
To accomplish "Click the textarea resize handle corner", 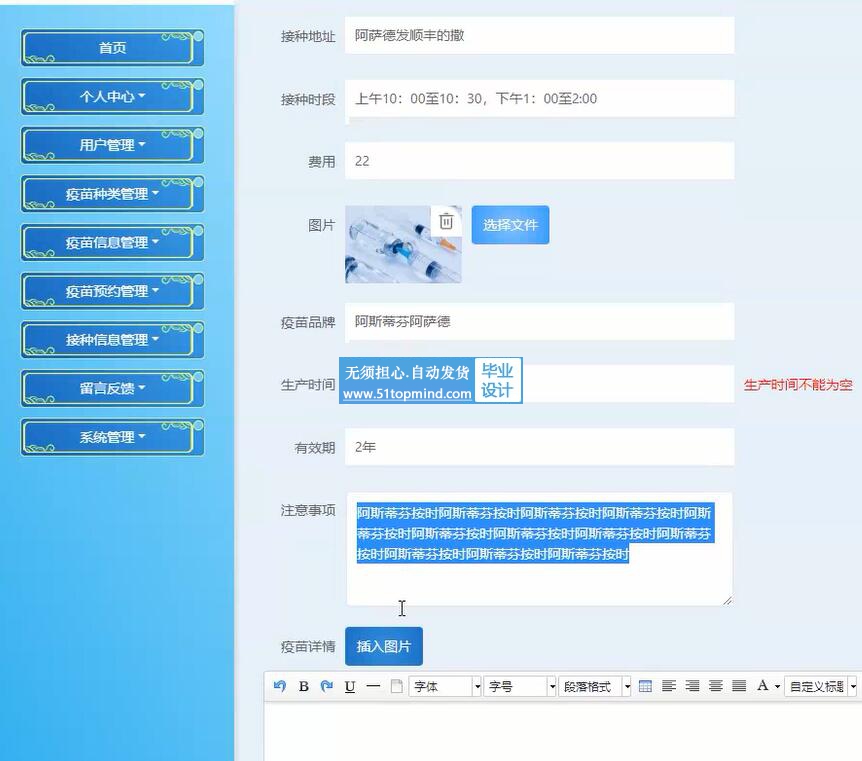I will click(x=727, y=600).
